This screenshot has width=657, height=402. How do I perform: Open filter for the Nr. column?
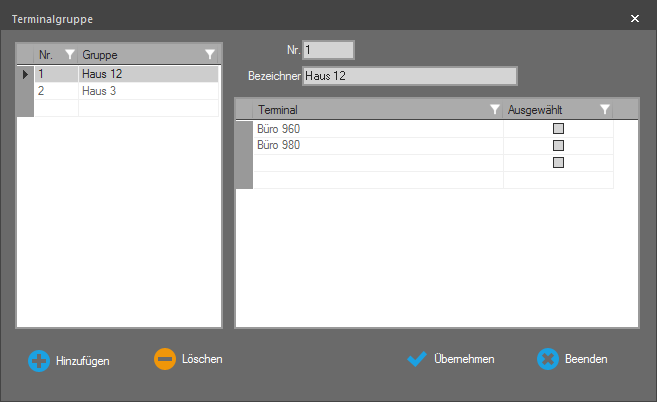(x=69, y=54)
